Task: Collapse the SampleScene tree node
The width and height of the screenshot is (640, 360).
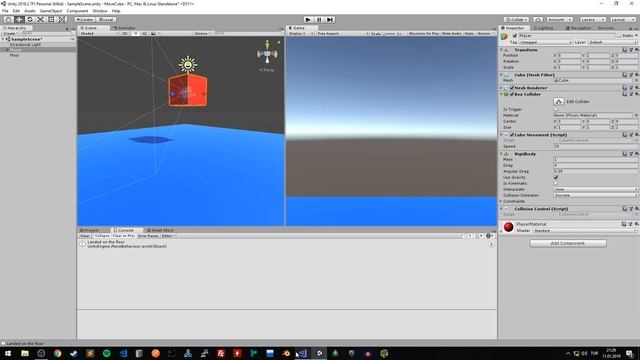Action: 3,39
